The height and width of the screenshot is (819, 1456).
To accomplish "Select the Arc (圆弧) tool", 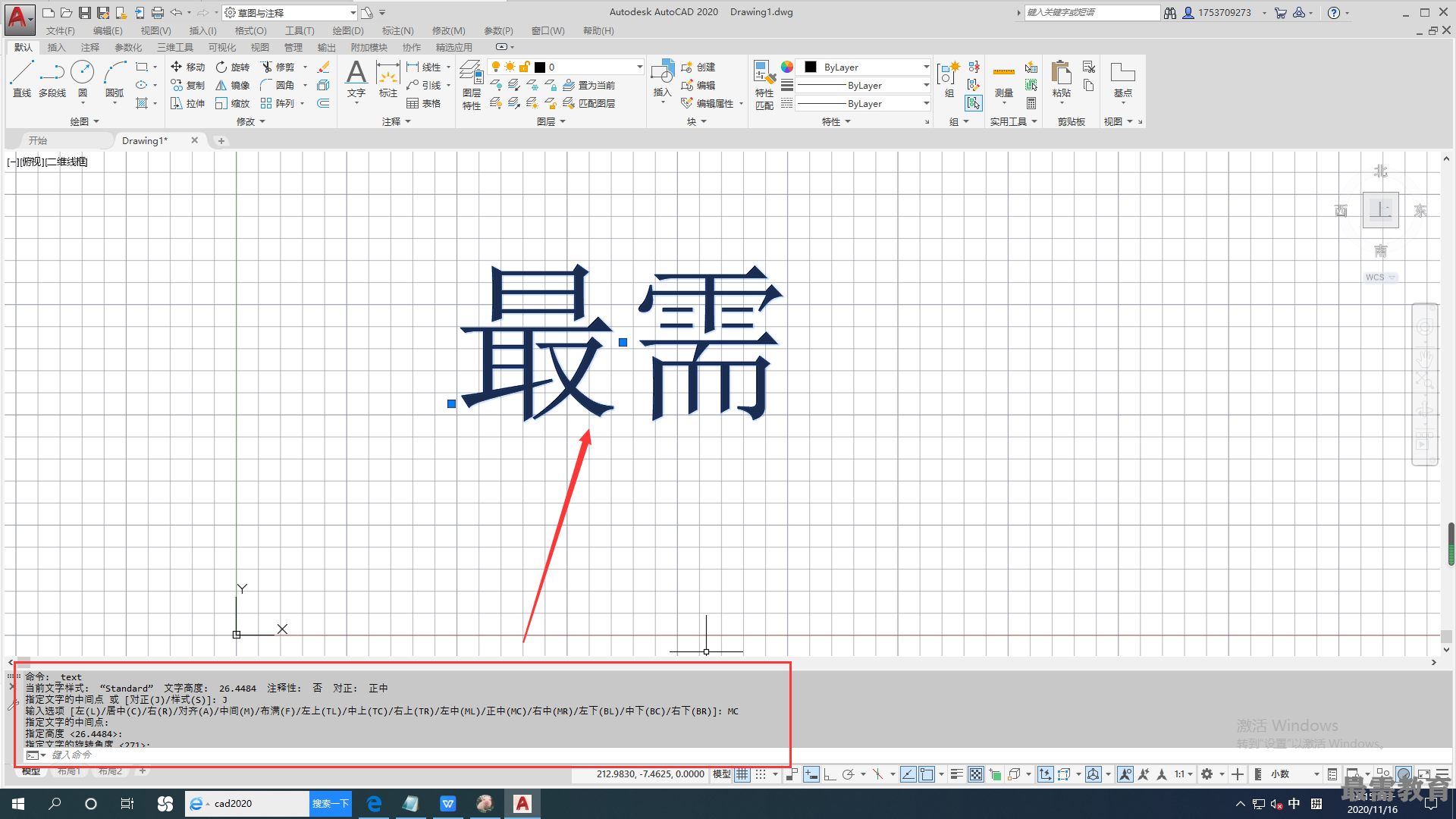I will coord(115,79).
